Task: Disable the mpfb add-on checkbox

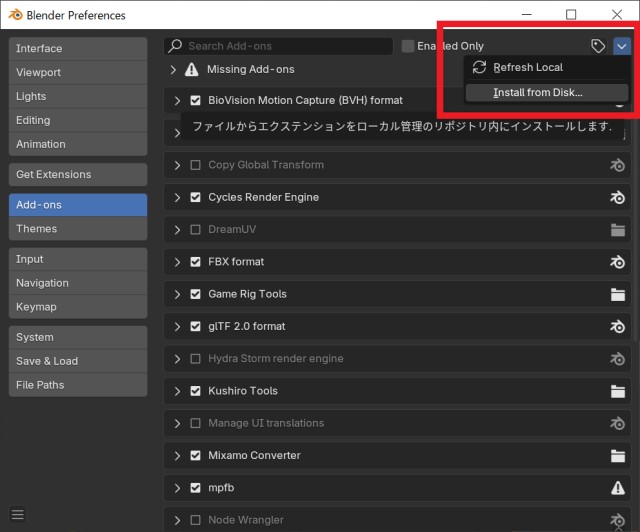Action: pos(196,487)
